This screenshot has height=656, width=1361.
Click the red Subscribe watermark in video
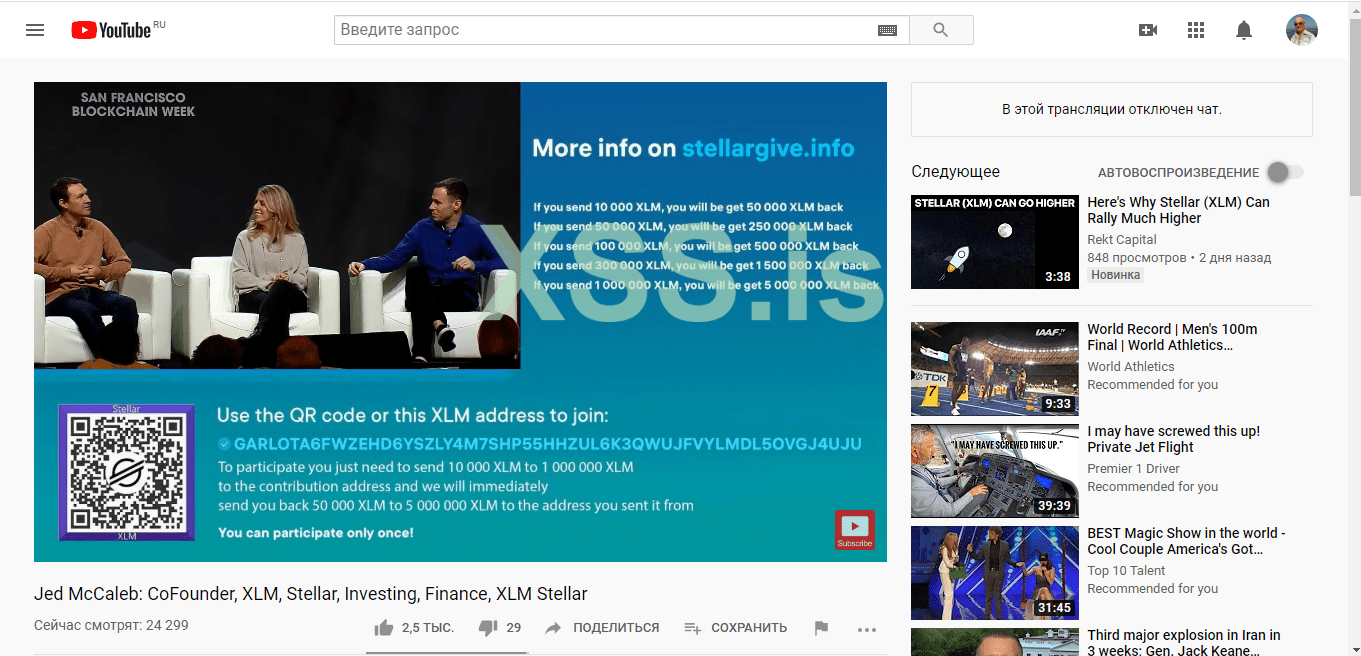(855, 530)
